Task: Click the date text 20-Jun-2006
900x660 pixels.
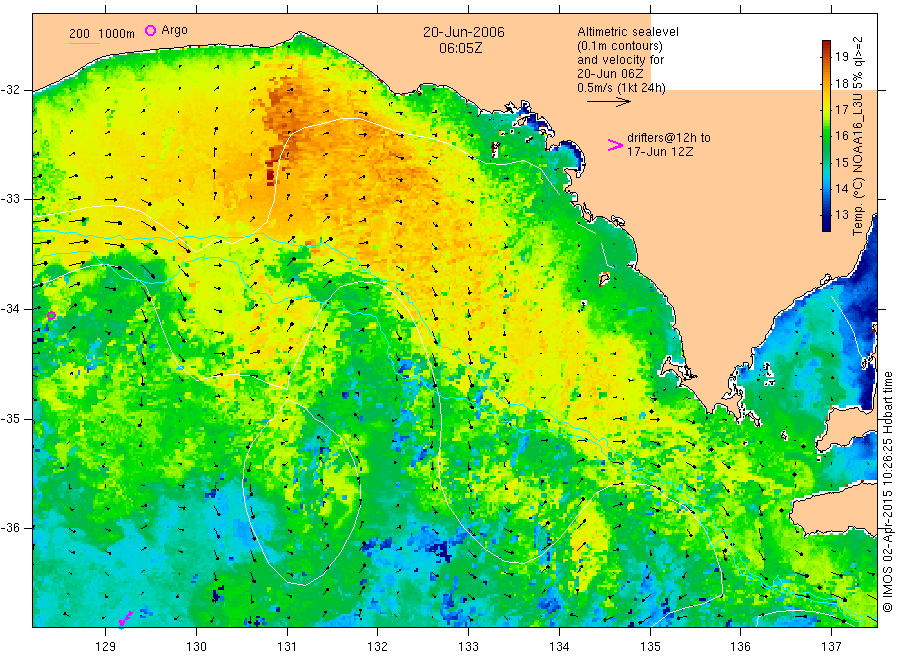Action: (464, 32)
